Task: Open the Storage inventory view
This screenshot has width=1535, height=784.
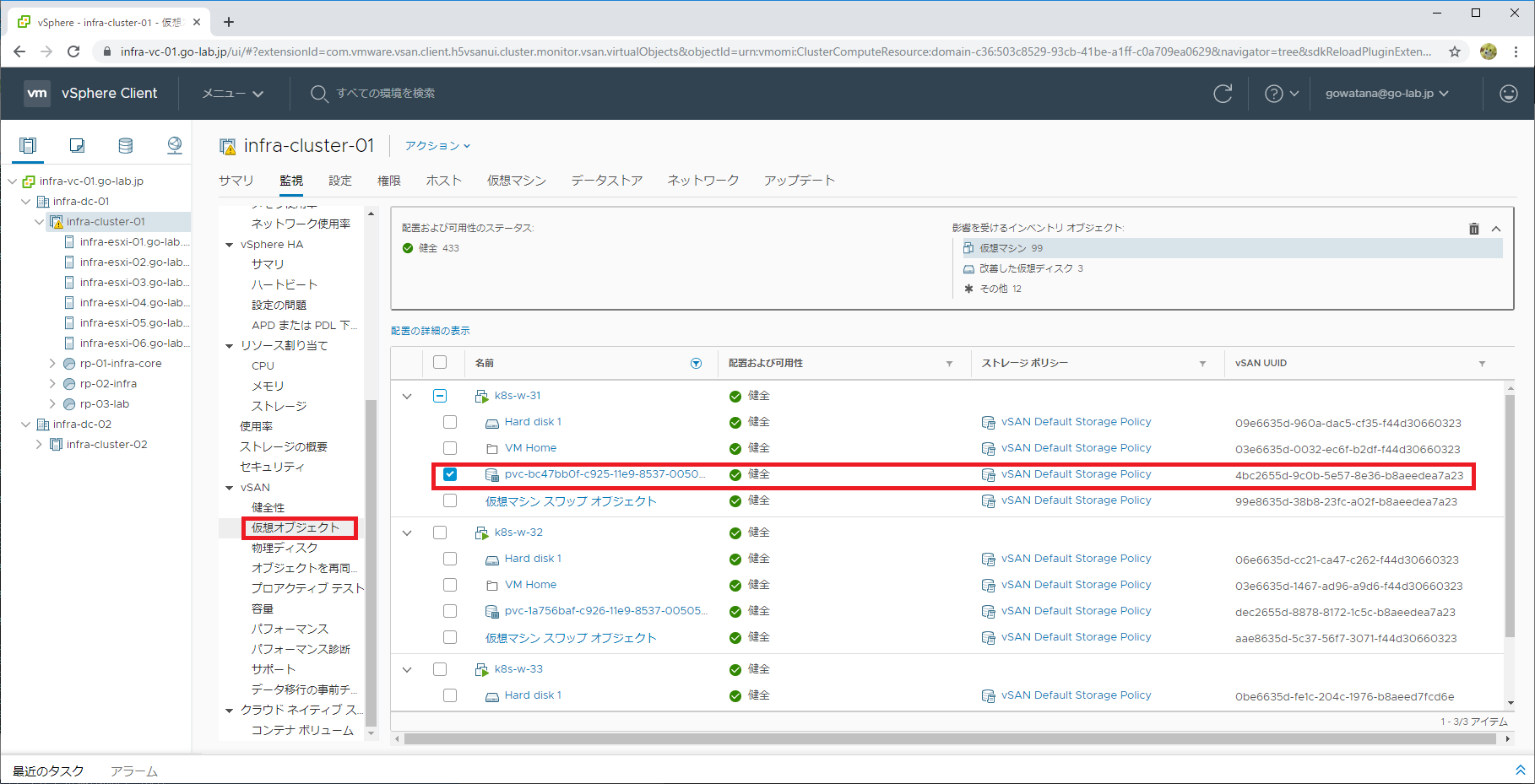Action: [126, 145]
